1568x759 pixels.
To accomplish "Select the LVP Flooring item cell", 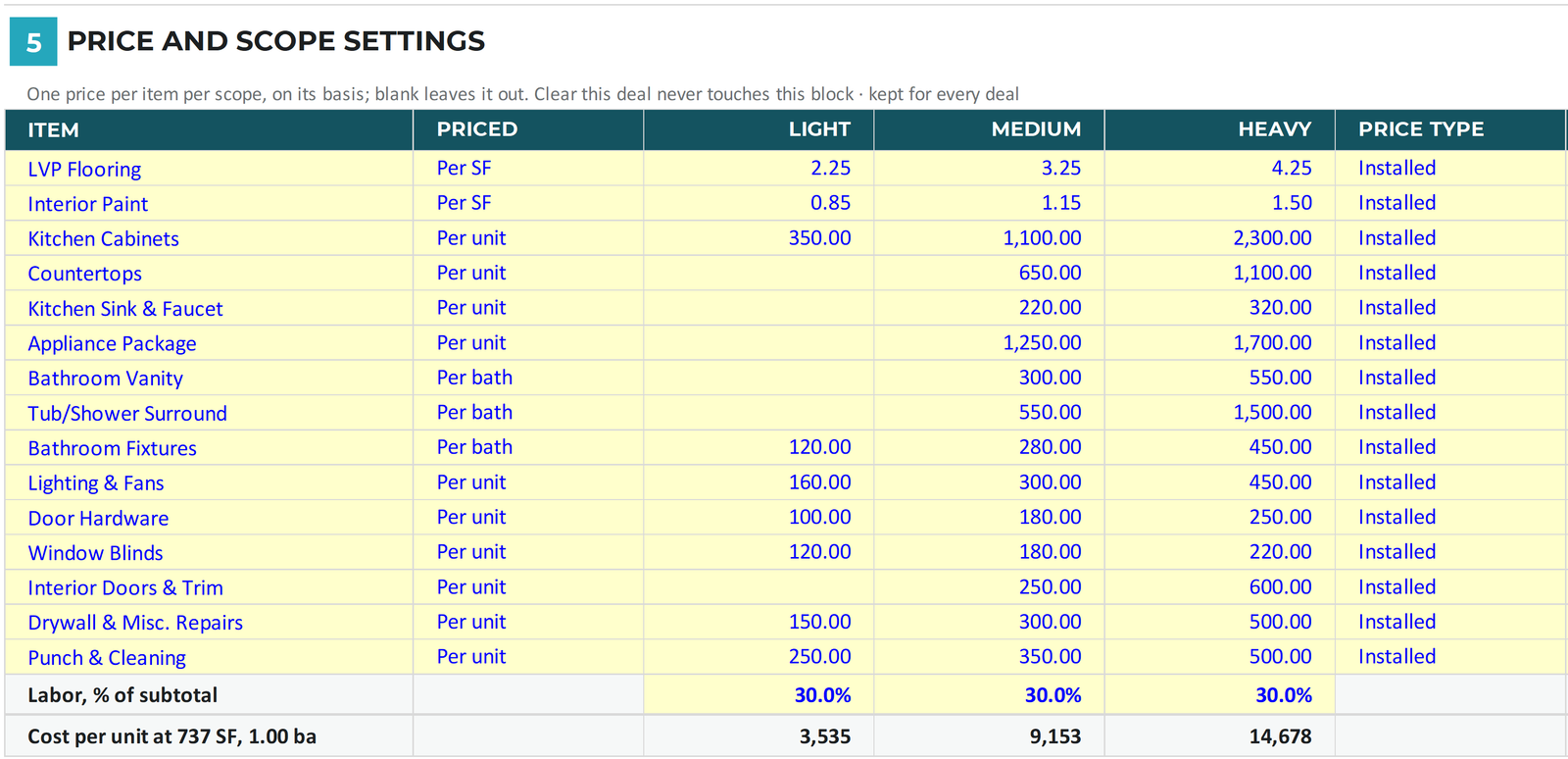I will click(209, 169).
